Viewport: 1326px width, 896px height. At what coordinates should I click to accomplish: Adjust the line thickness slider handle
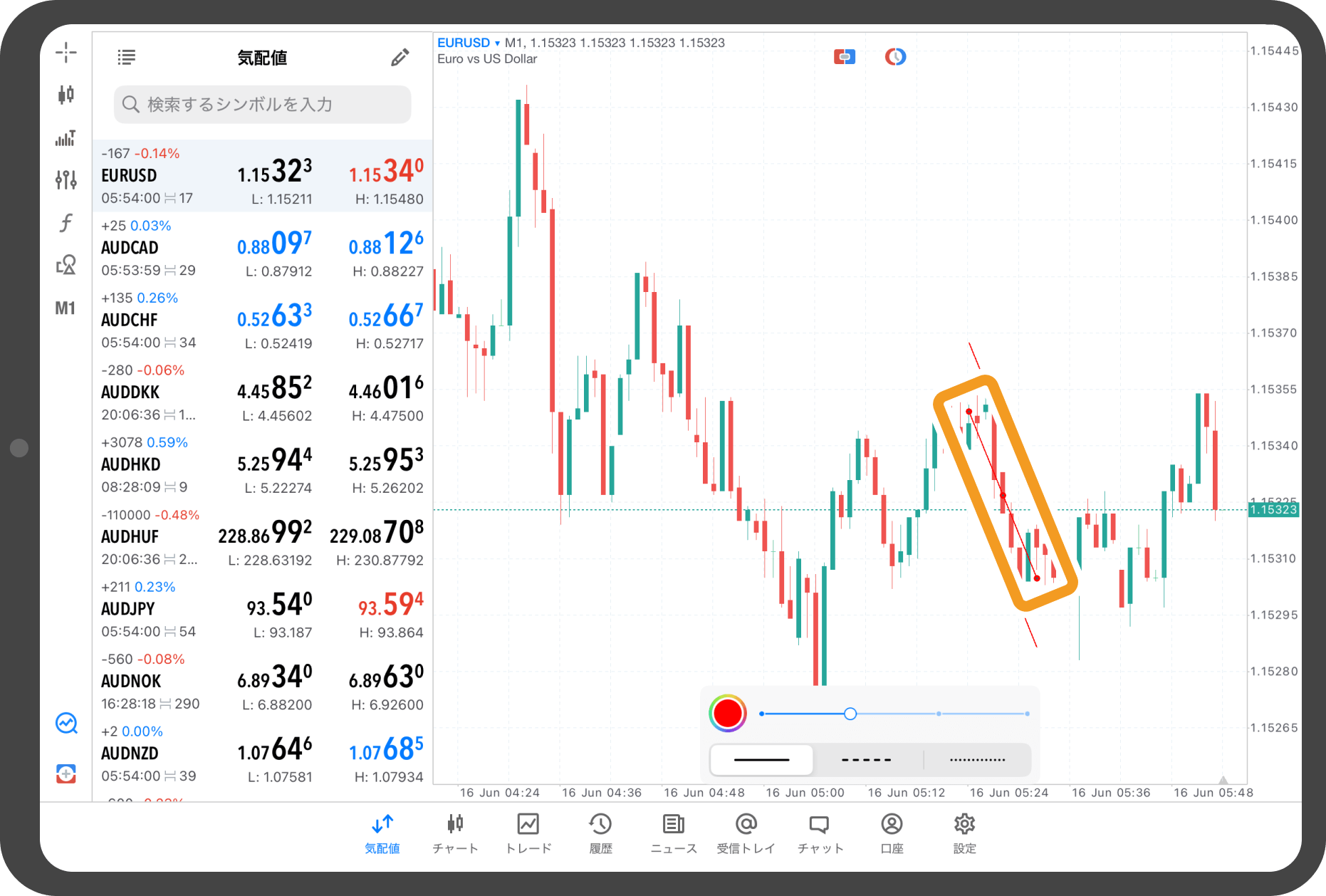pos(850,714)
